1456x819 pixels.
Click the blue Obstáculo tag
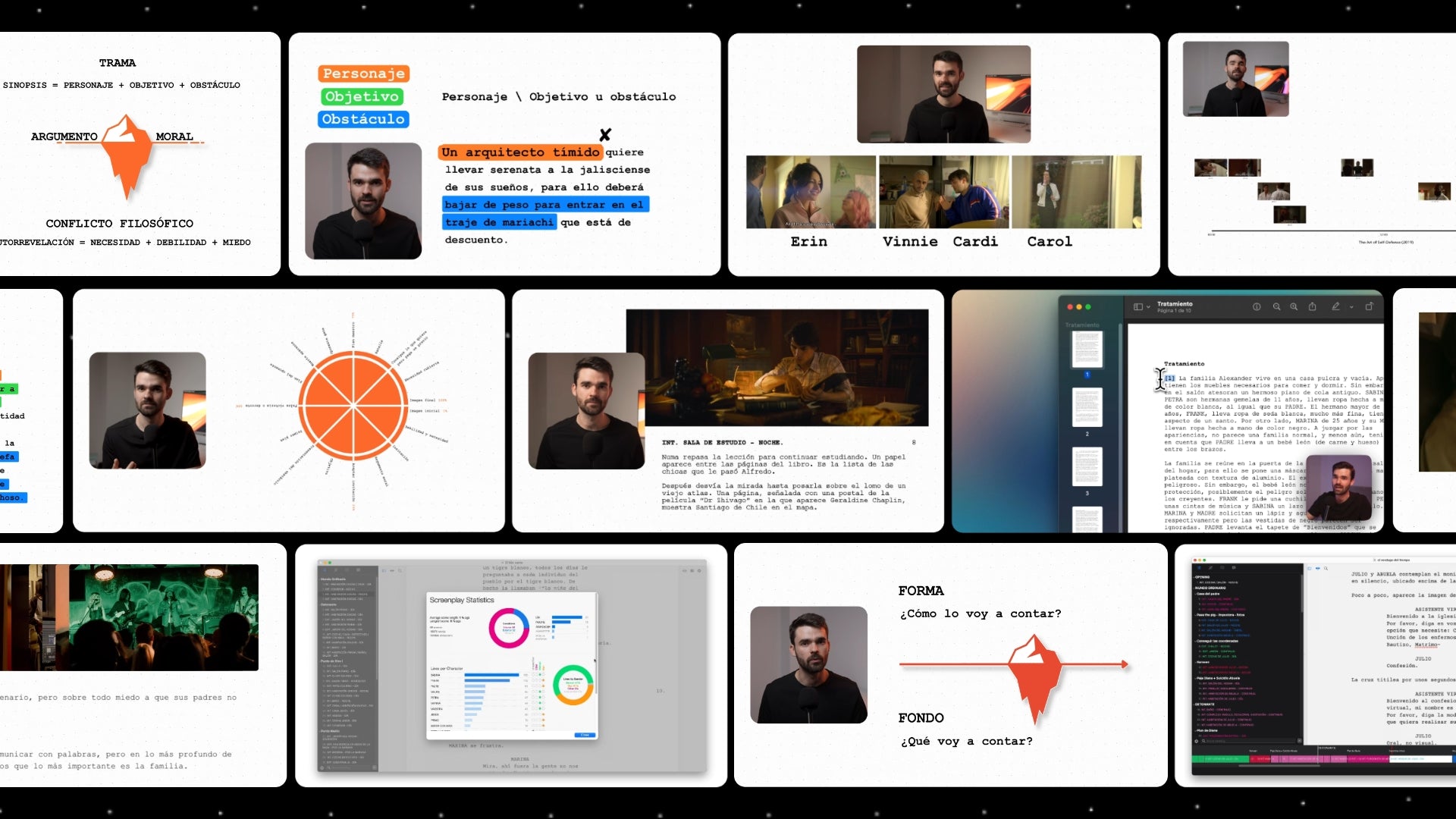click(363, 119)
